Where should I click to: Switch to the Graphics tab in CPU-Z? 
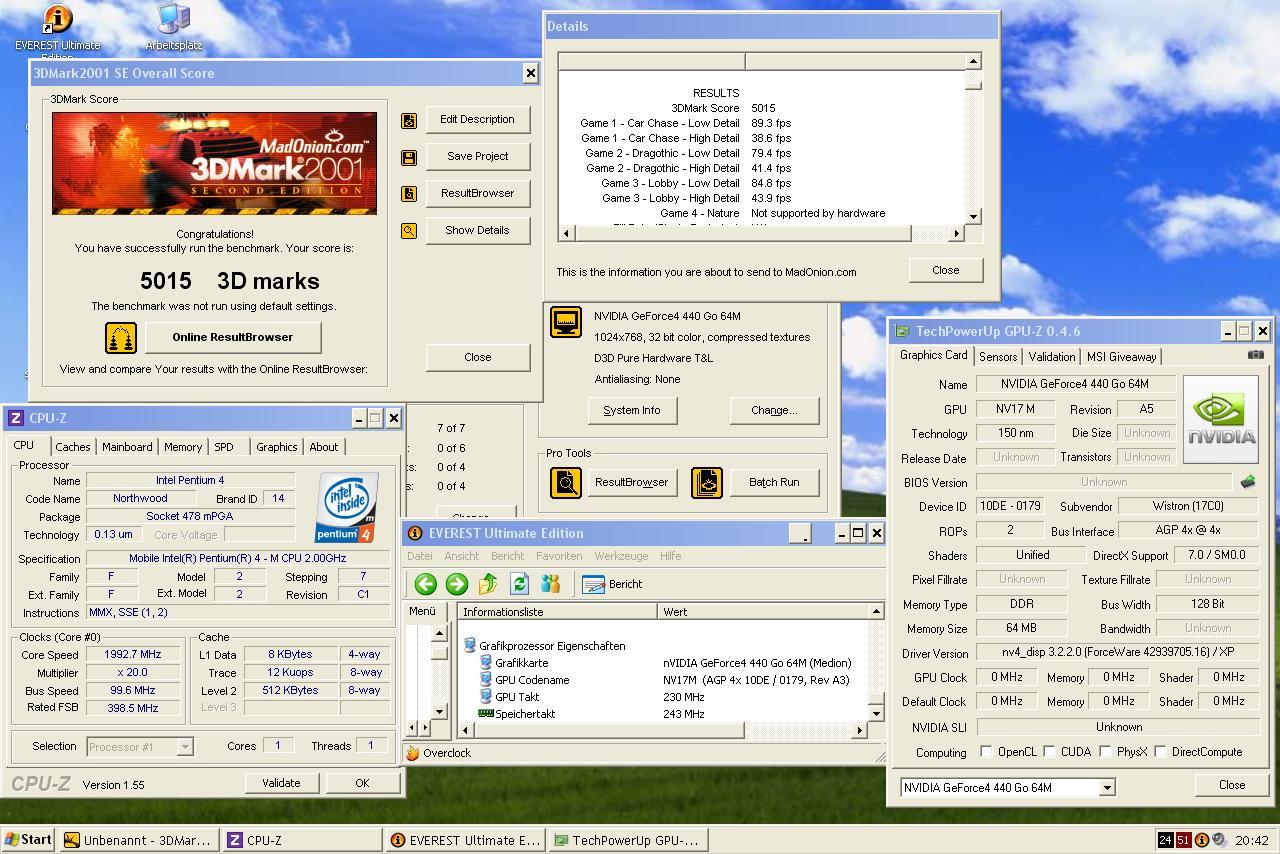(276, 447)
